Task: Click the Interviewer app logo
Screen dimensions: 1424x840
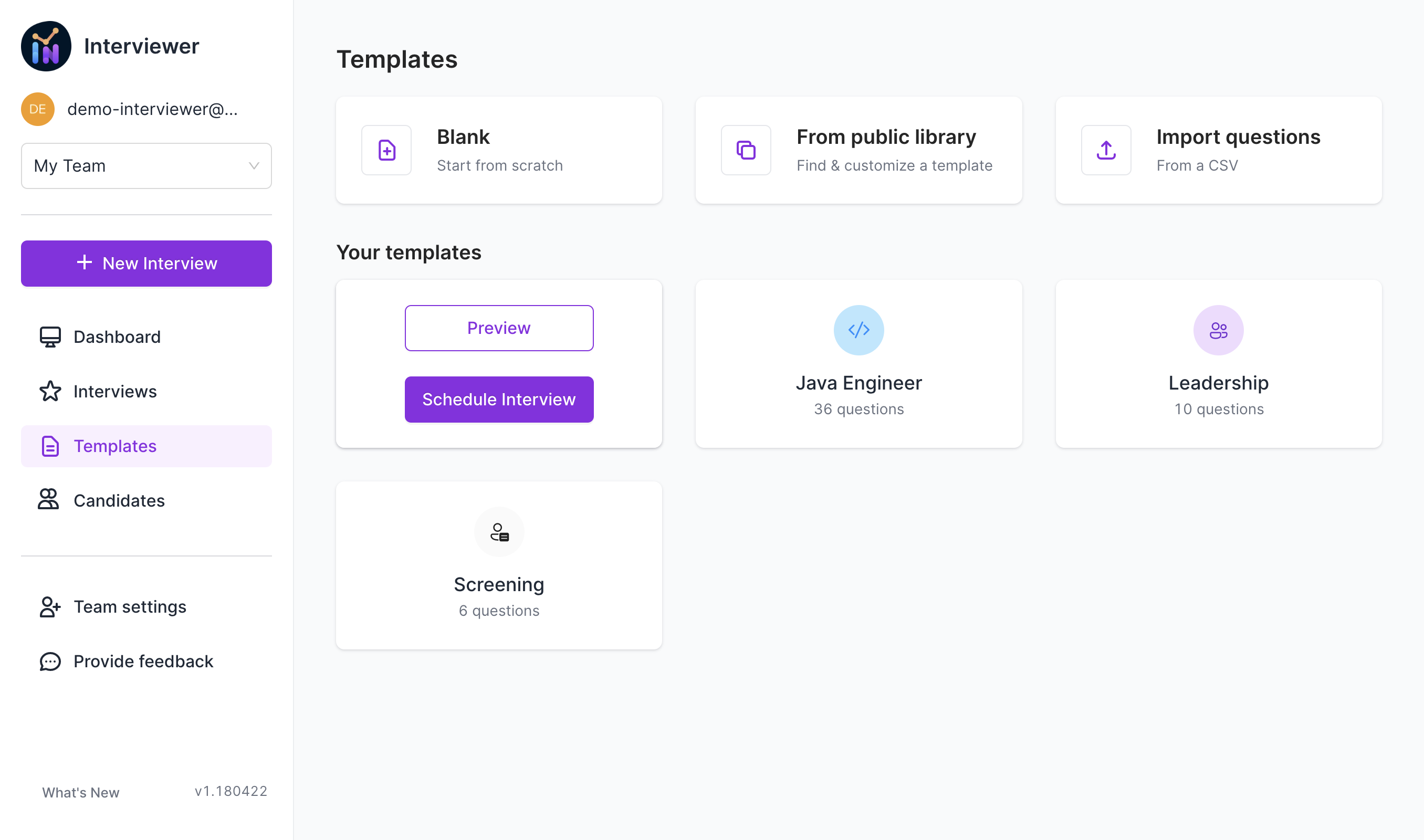Action: [46, 46]
